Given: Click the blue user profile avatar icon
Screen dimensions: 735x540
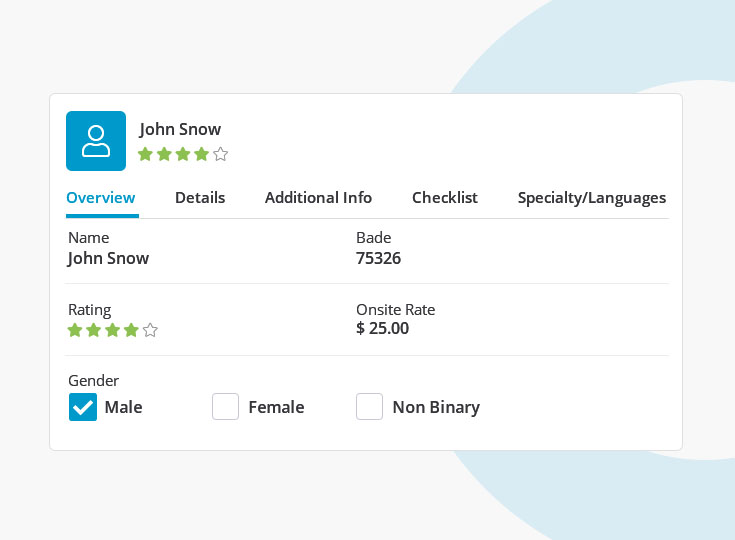Looking at the screenshot, I should 96,141.
